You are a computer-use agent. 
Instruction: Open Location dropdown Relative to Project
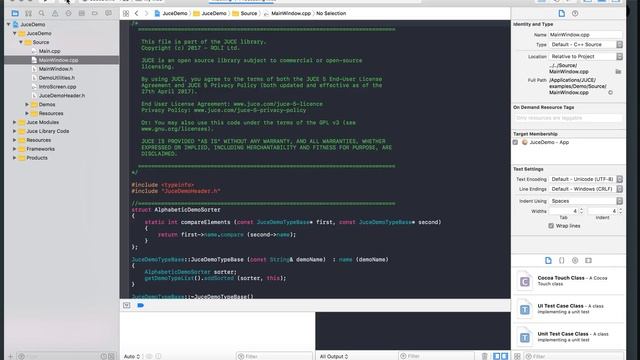pos(586,56)
